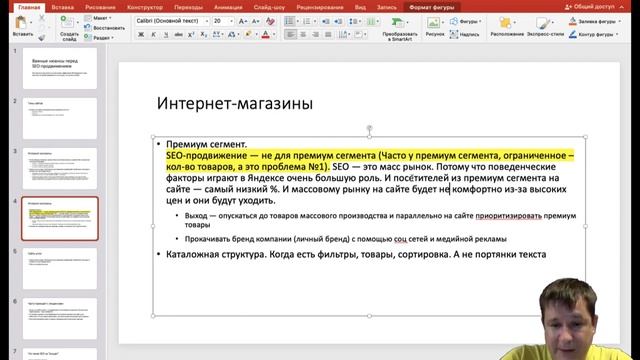Click the Общий доступ share button

coord(589,7)
